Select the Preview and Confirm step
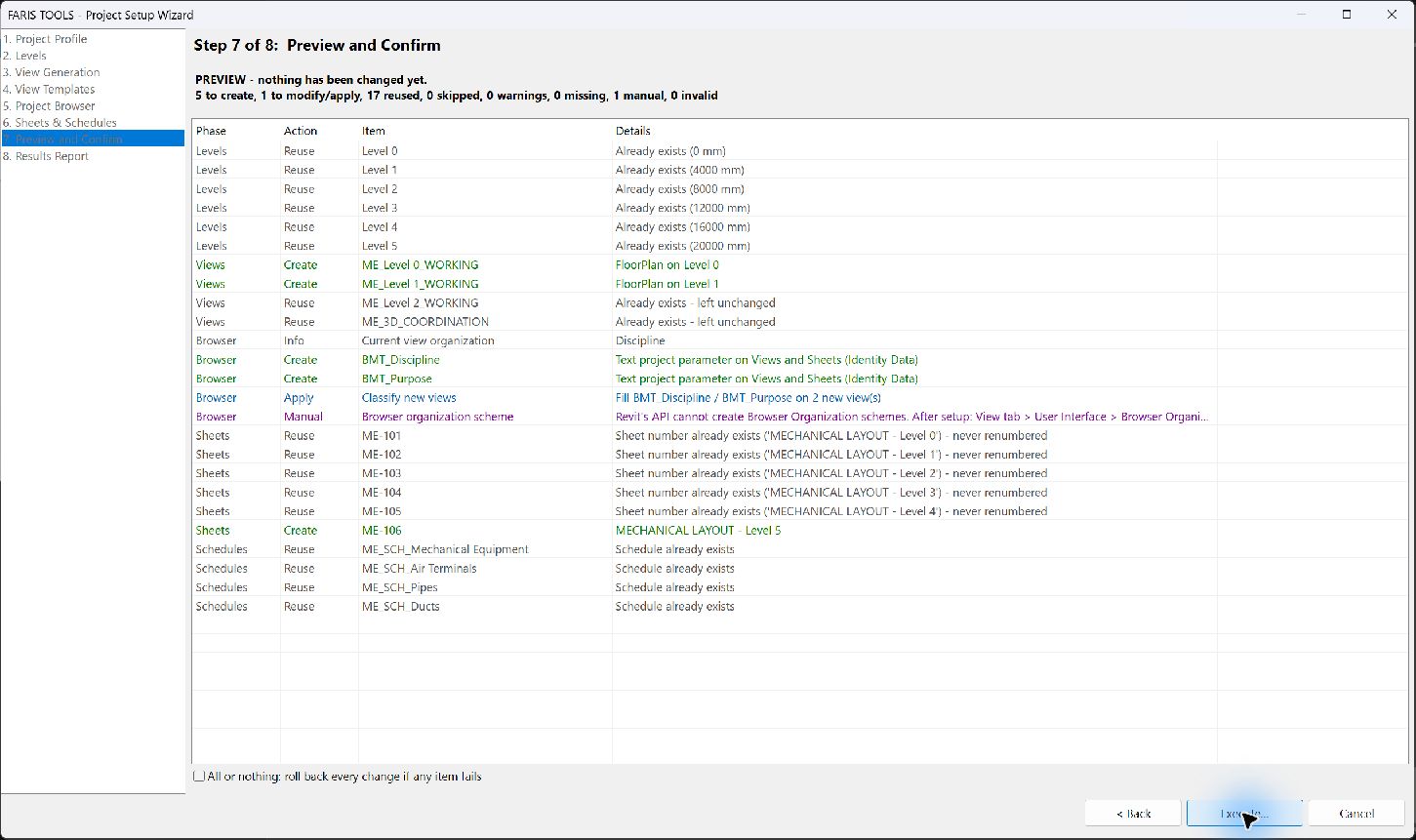Screen dimensions: 1416x840 coord(93,140)
